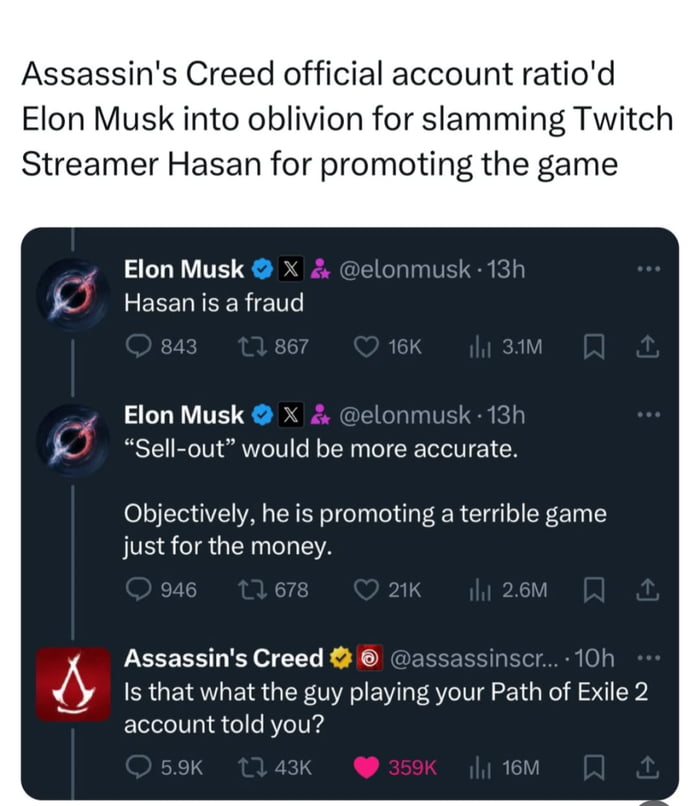Open more options on the Sell-out tweet
The image size is (700, 806).
point(648,414)
